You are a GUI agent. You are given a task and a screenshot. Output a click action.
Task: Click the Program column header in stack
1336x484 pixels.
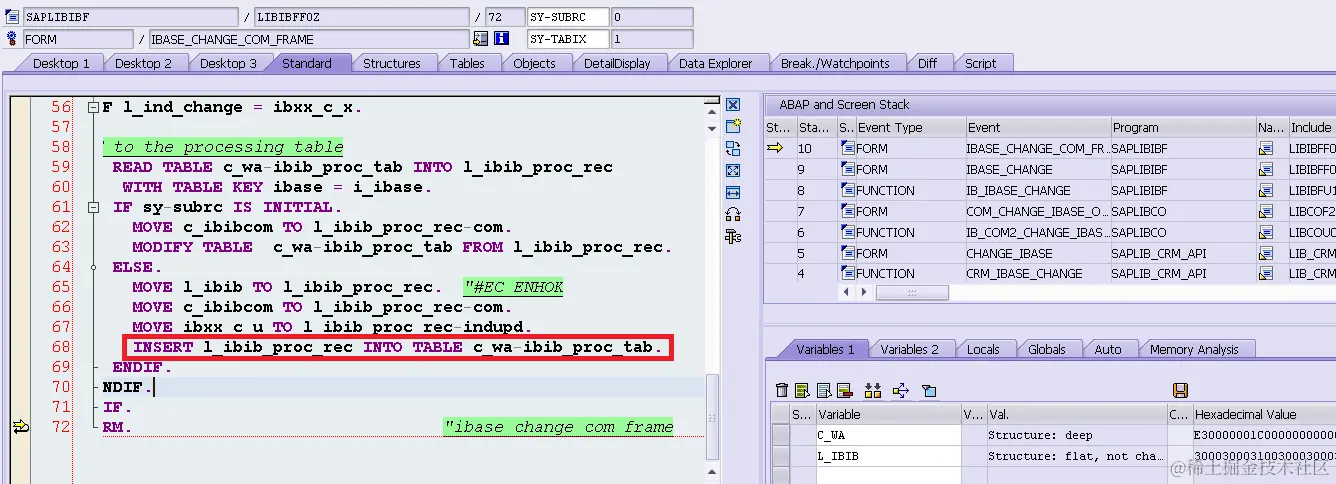pyautogui.click(x=1182, y=127)
